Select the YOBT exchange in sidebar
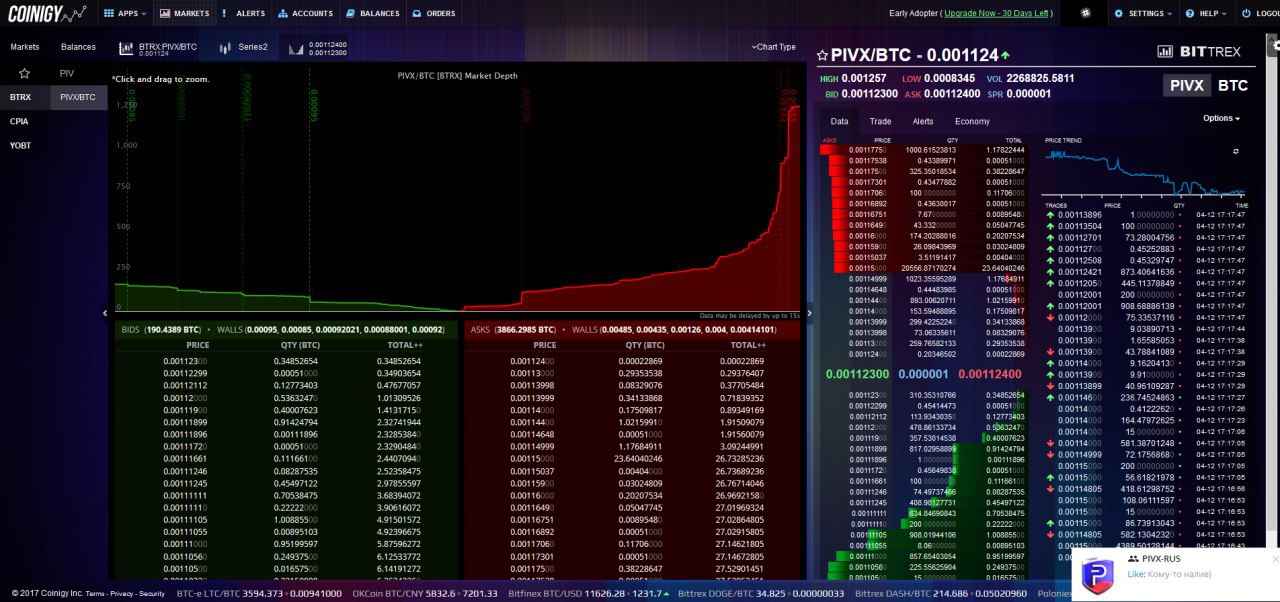 tap(20, 145)
